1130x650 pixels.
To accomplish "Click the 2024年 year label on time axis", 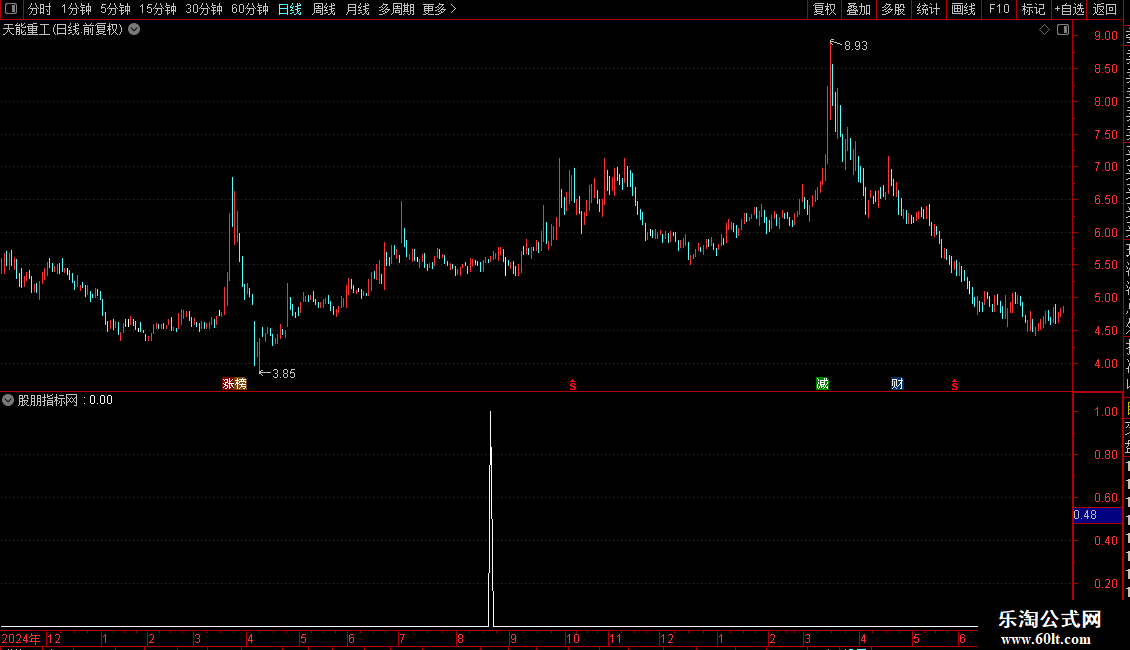I will 21,638.
